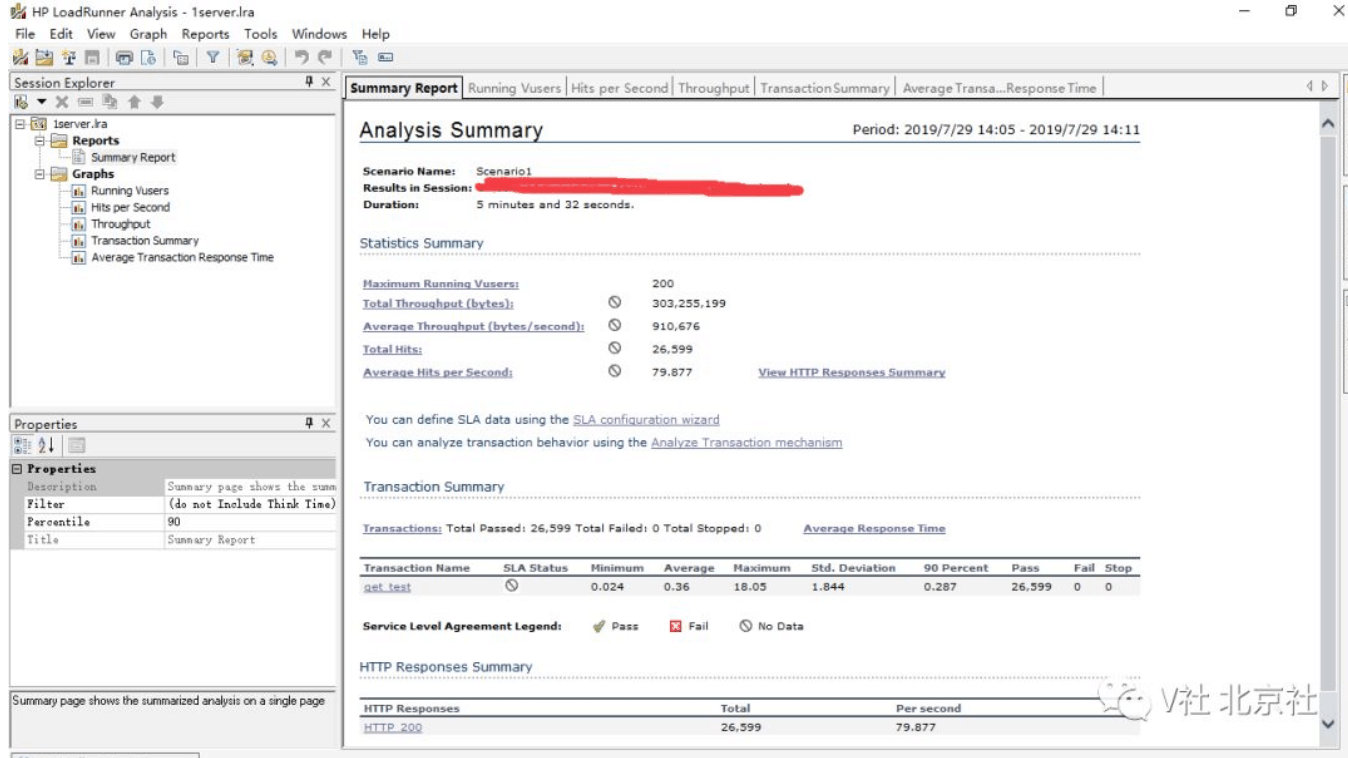The image size is (1348, 758).
Task: Open the View menu
Action: 101,34
